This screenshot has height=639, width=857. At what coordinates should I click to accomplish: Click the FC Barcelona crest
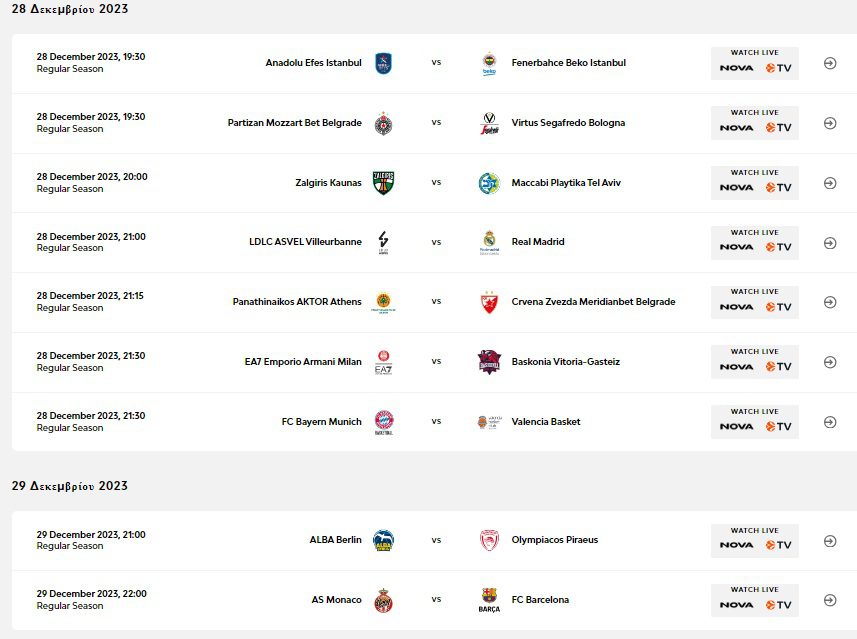click(489, 601)
